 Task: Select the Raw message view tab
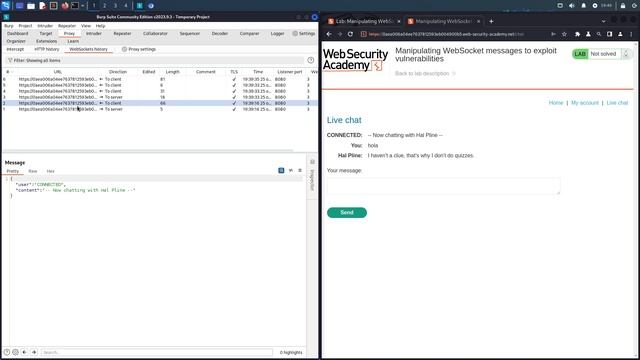click(x=33, y=171)
